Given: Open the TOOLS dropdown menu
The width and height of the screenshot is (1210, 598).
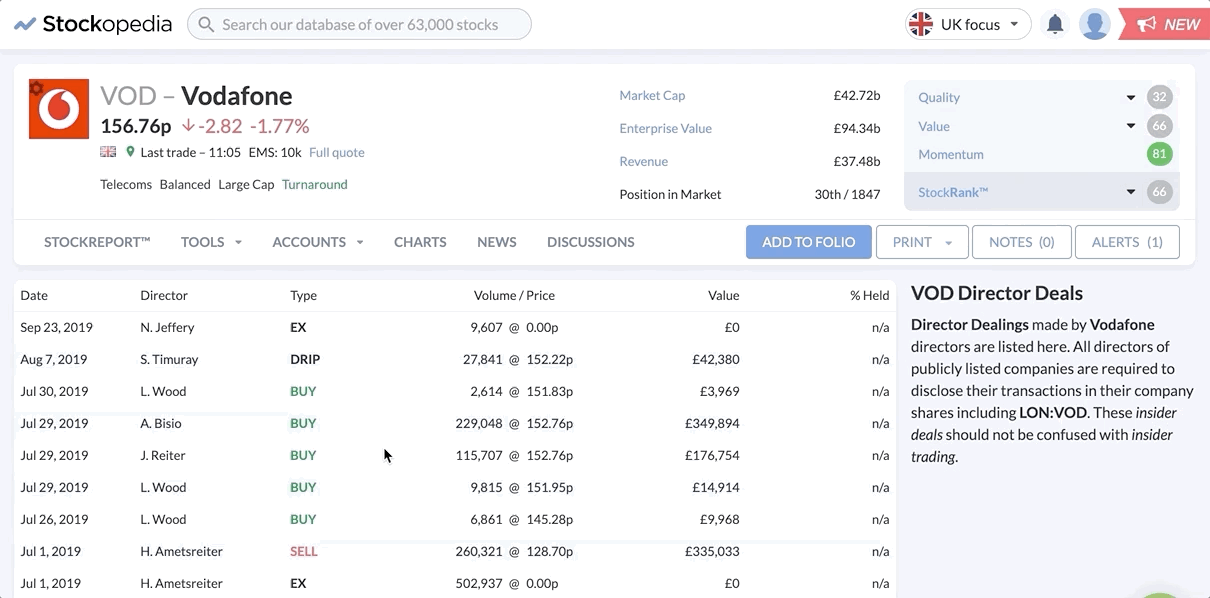Looking at the screenshot, I should (x=211, y=242).
